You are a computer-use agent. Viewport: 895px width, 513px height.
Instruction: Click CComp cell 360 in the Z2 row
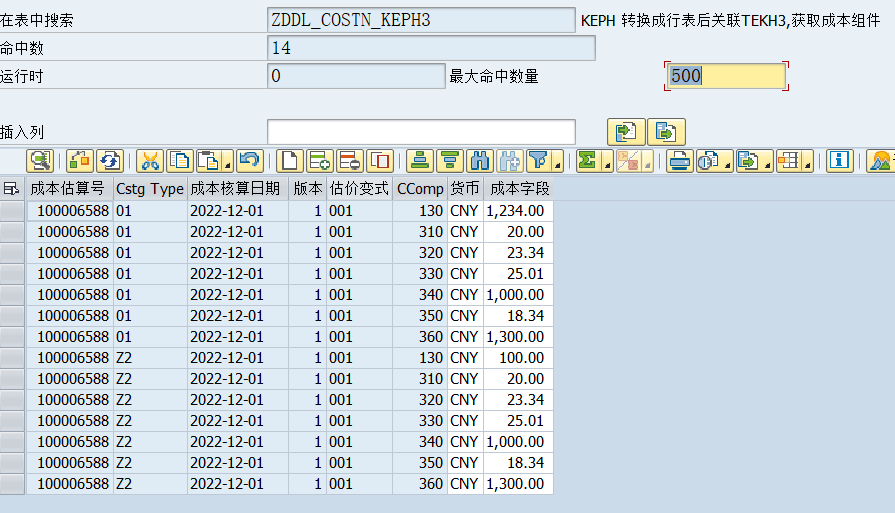tap(420, 484)
